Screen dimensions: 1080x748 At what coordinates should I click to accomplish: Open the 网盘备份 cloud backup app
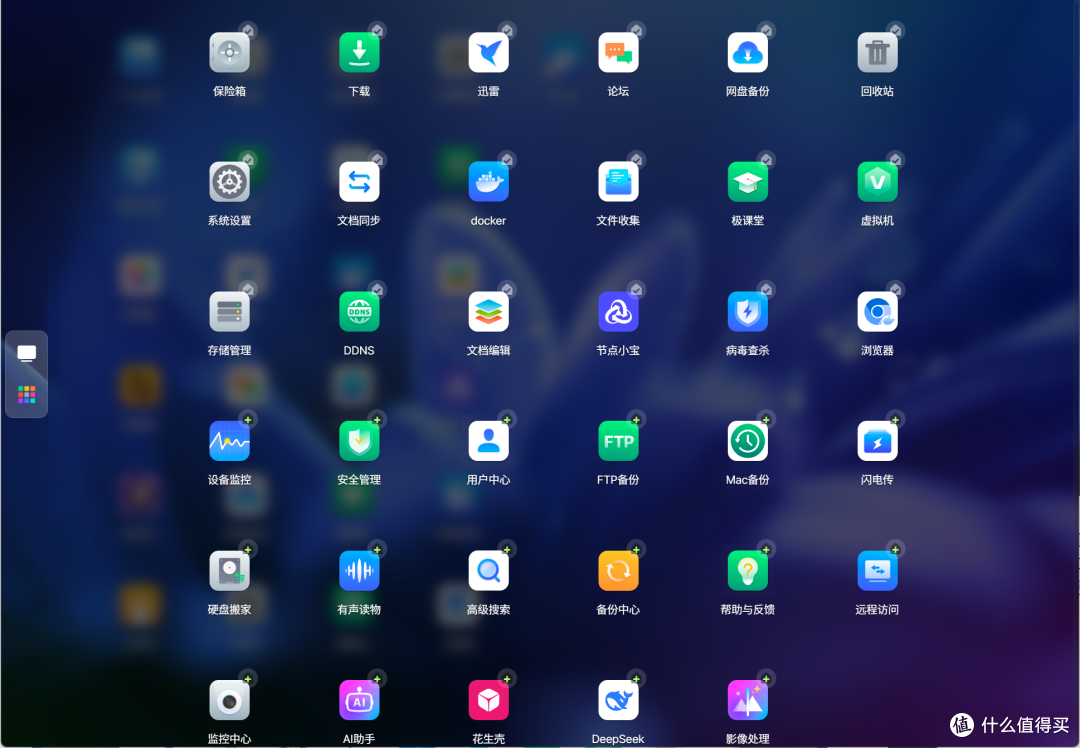pos(747,53)
